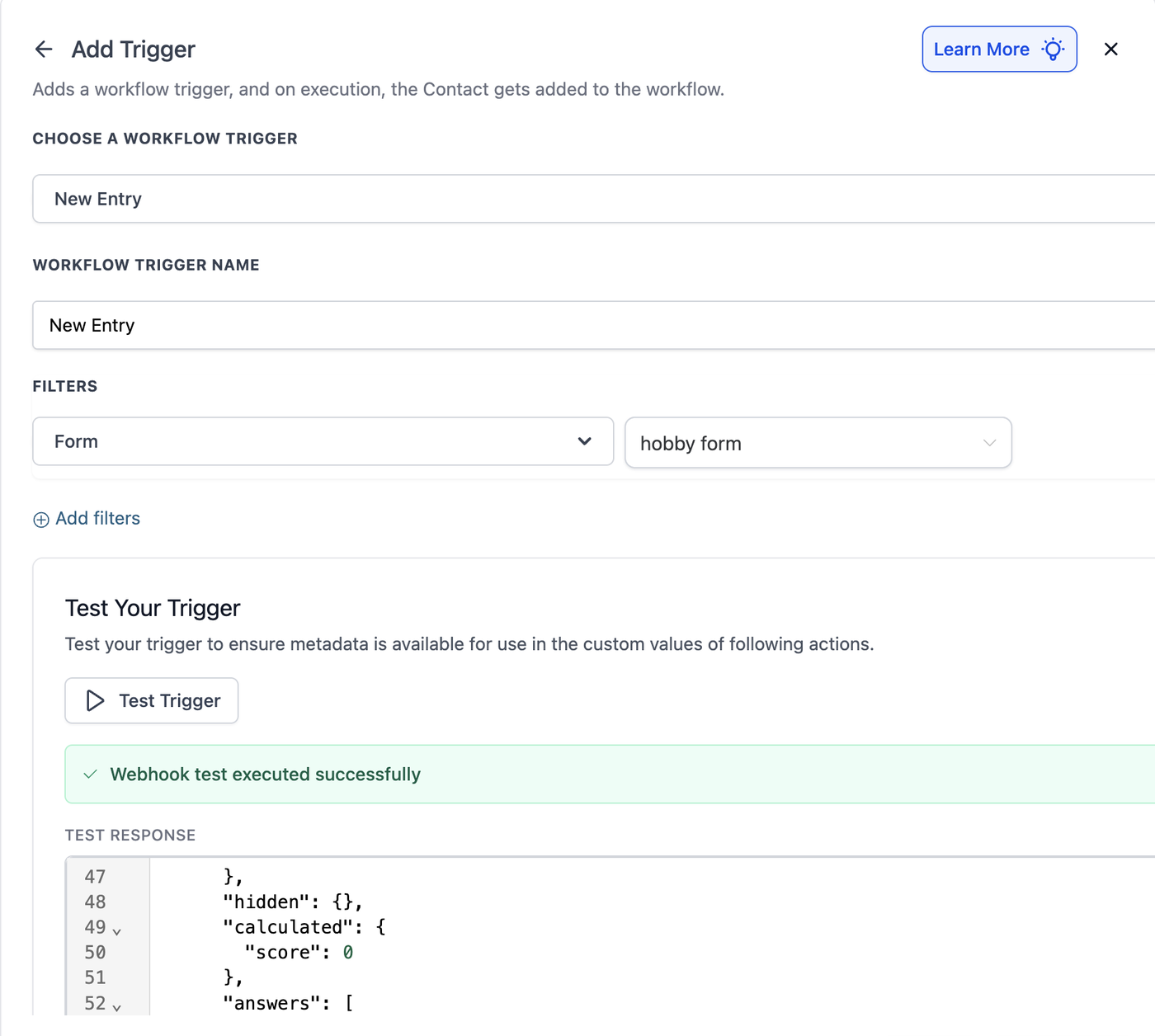The width and height of the screenshot is (1155, 1036).
Task: Open the New Entry workflow trigger selector
Action: pos(594,199)
